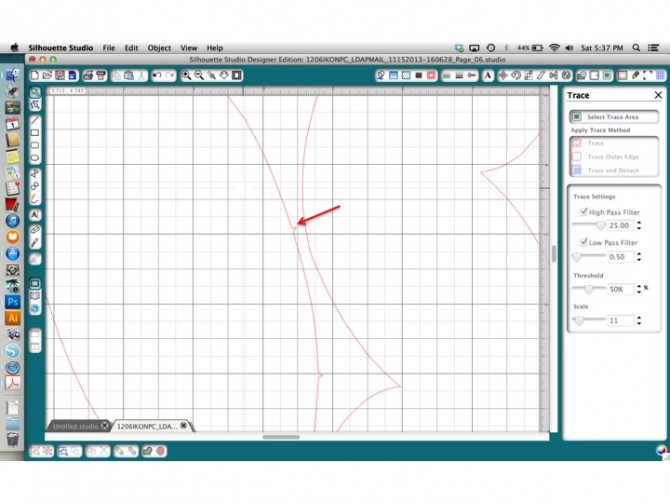670x503 pixels.
Task: Click the Threshold 50% input field
Action: point(620,289)
